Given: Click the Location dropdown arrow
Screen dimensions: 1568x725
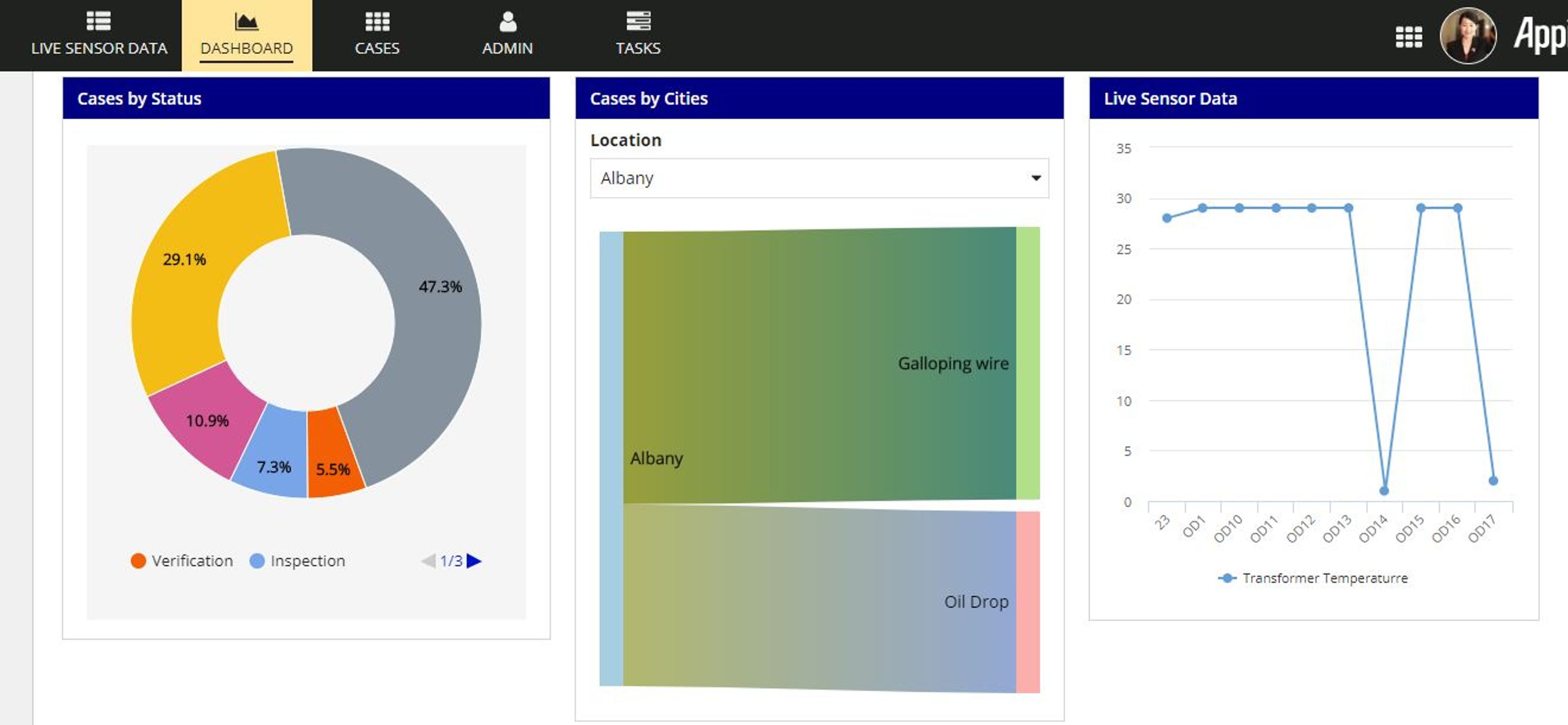Looking at the screenshot, I should (1036, 178).
